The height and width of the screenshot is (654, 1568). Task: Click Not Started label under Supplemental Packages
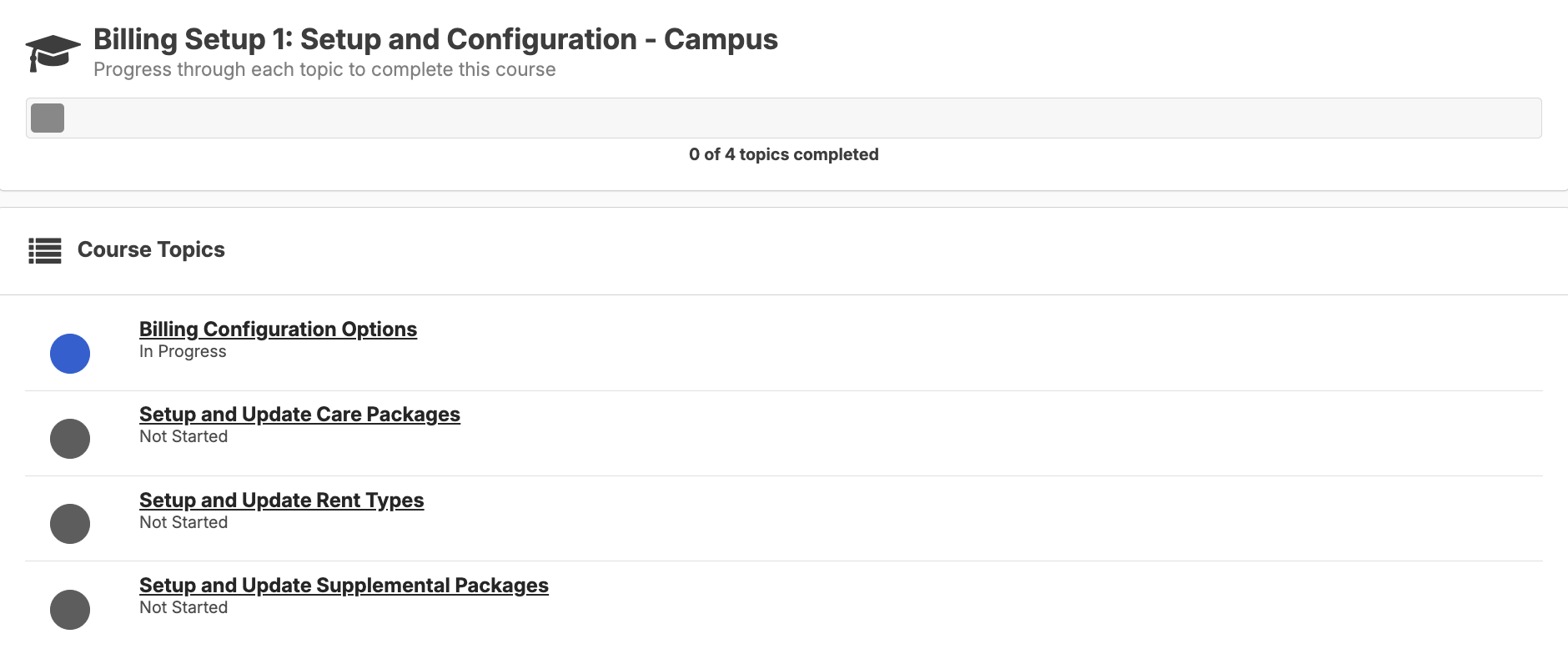183,607
